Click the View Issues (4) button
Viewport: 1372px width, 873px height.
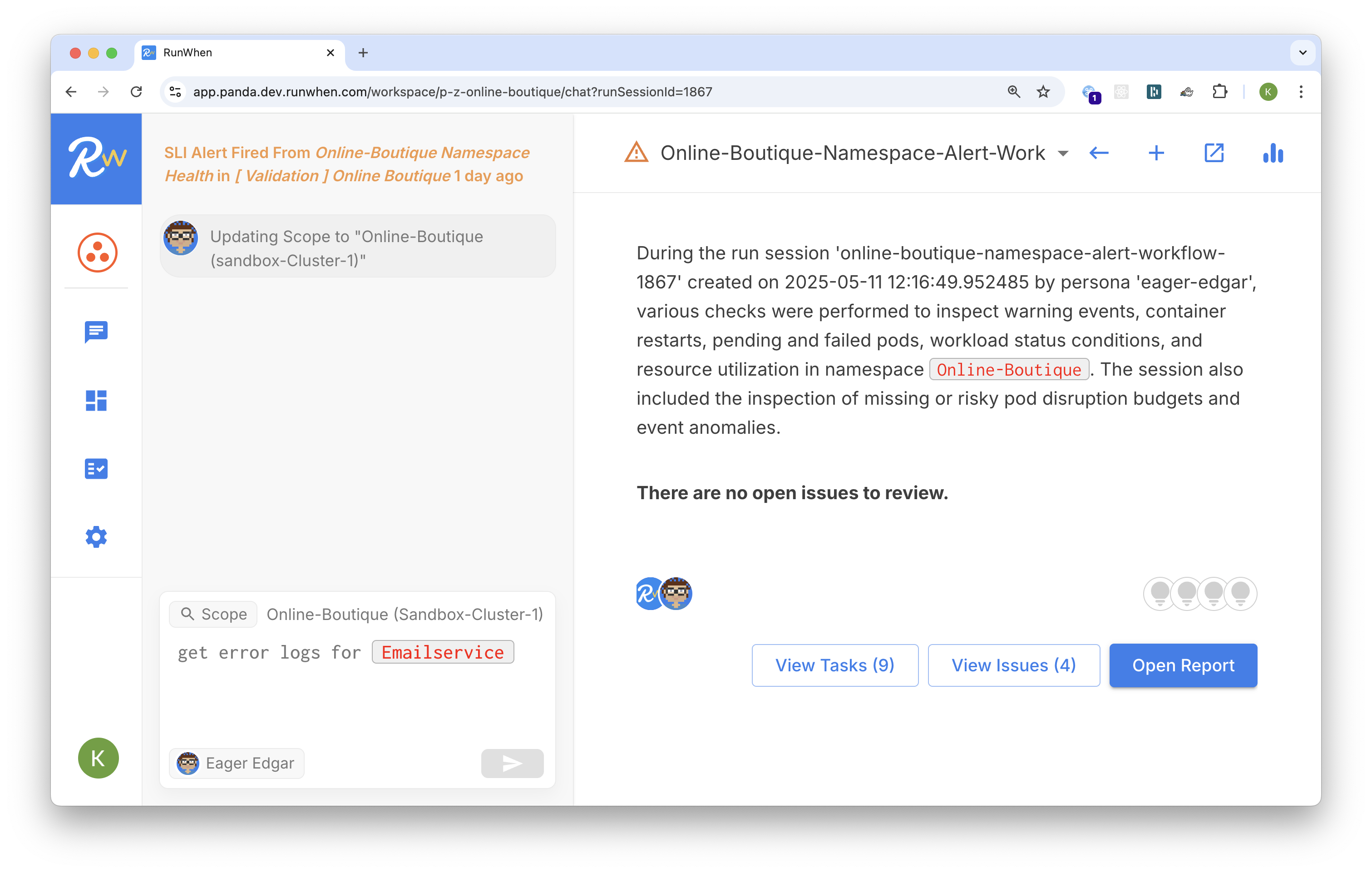[1014, 665]
